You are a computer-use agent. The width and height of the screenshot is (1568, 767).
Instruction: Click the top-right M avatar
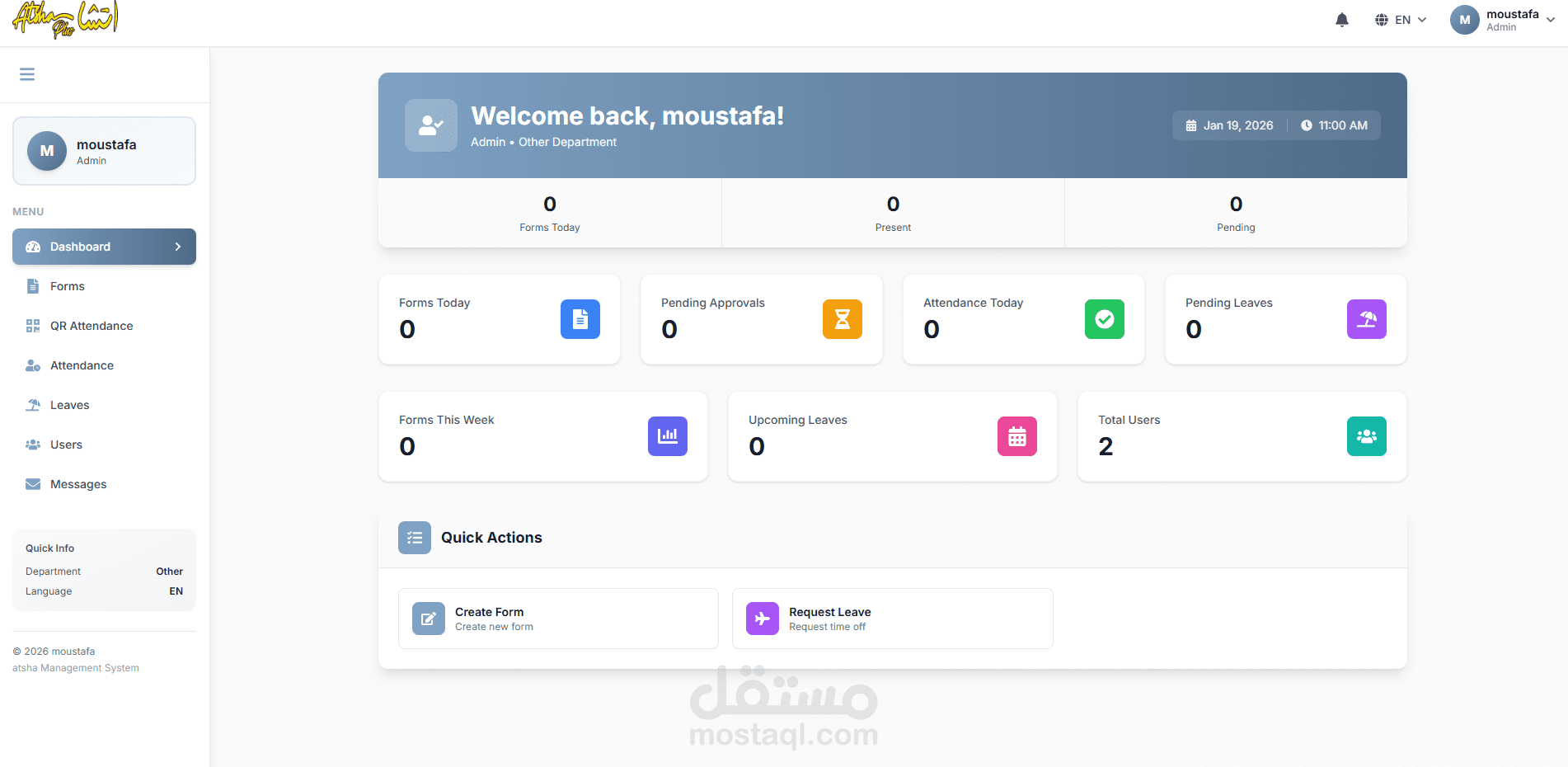pyautogui.click(x=1465, y=20)
